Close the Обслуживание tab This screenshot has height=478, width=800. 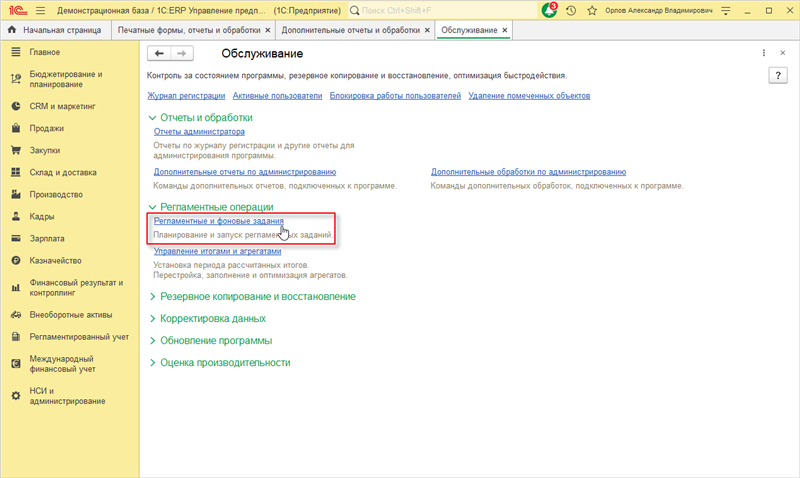tap(505, 31)
